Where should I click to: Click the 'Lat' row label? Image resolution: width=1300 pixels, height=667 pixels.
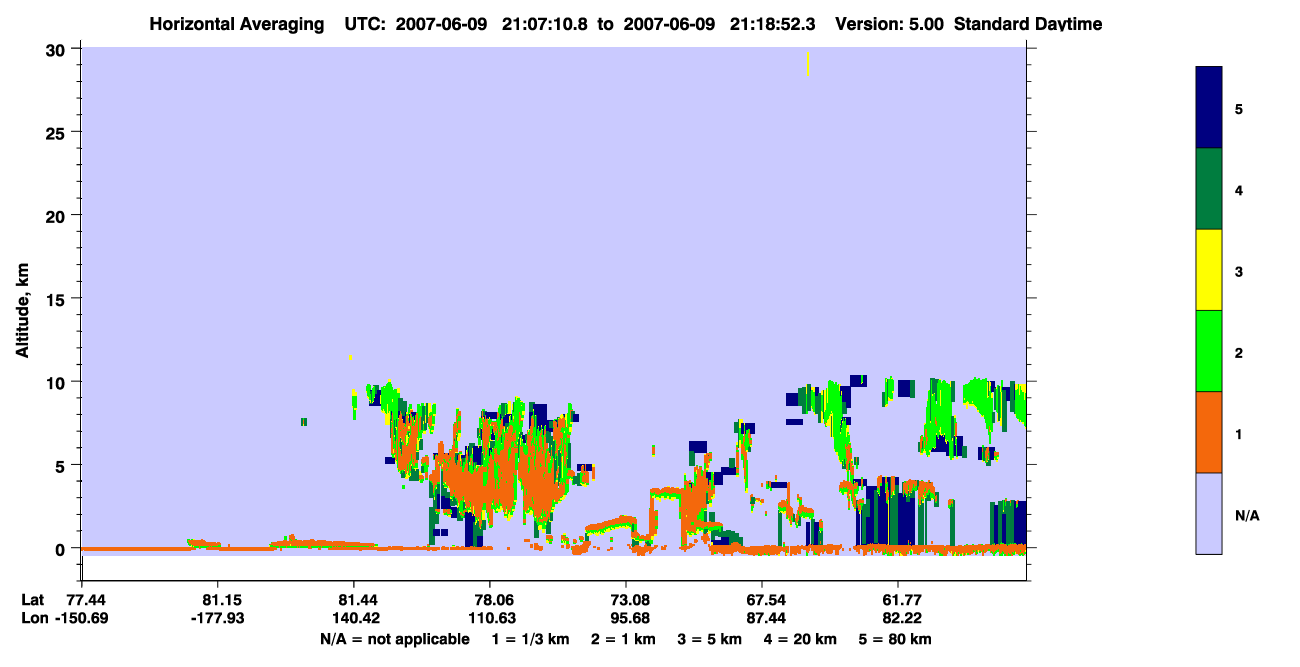click(34, 600)
